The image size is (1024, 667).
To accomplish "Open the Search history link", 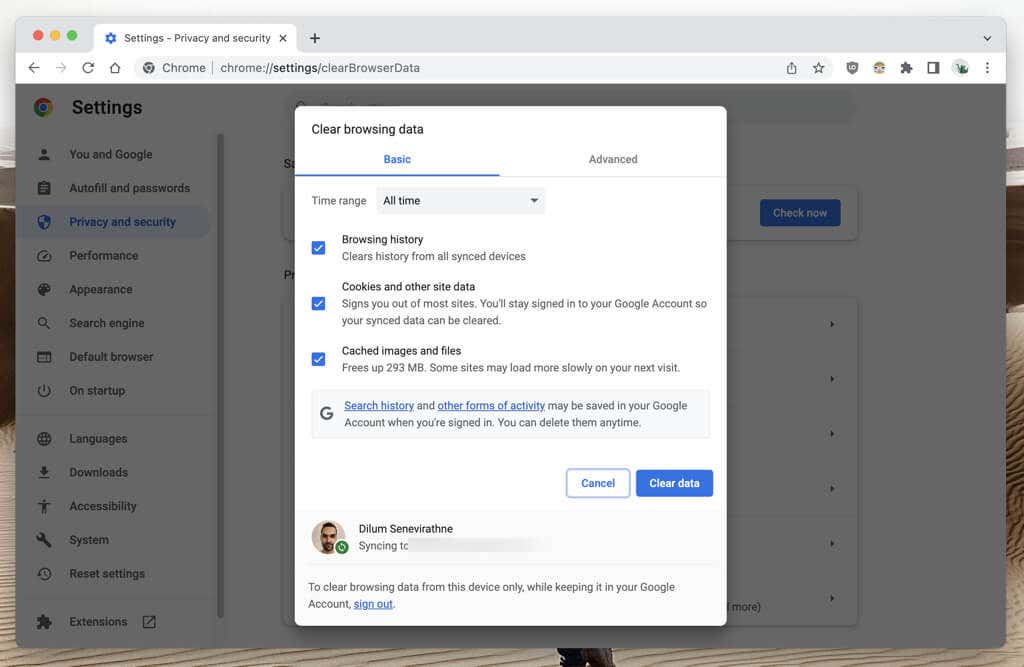I will [379, 405].
